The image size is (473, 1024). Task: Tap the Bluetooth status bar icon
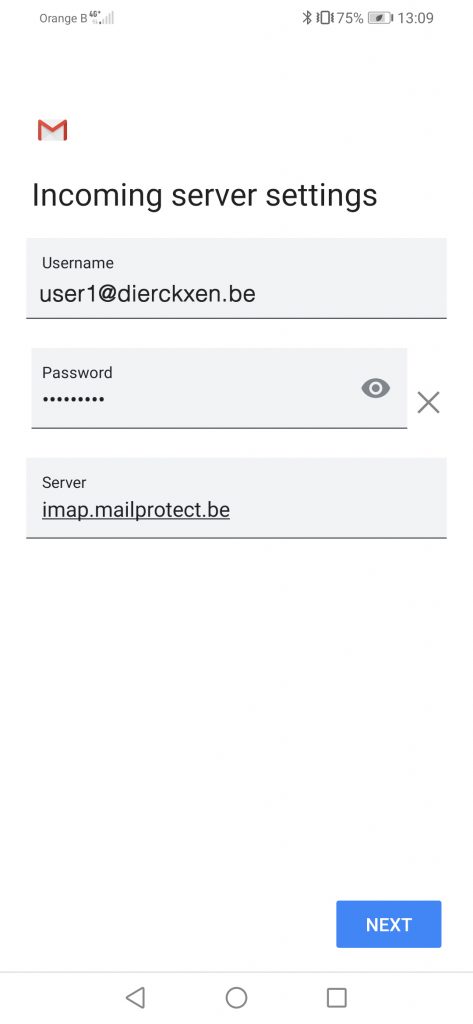306,18
